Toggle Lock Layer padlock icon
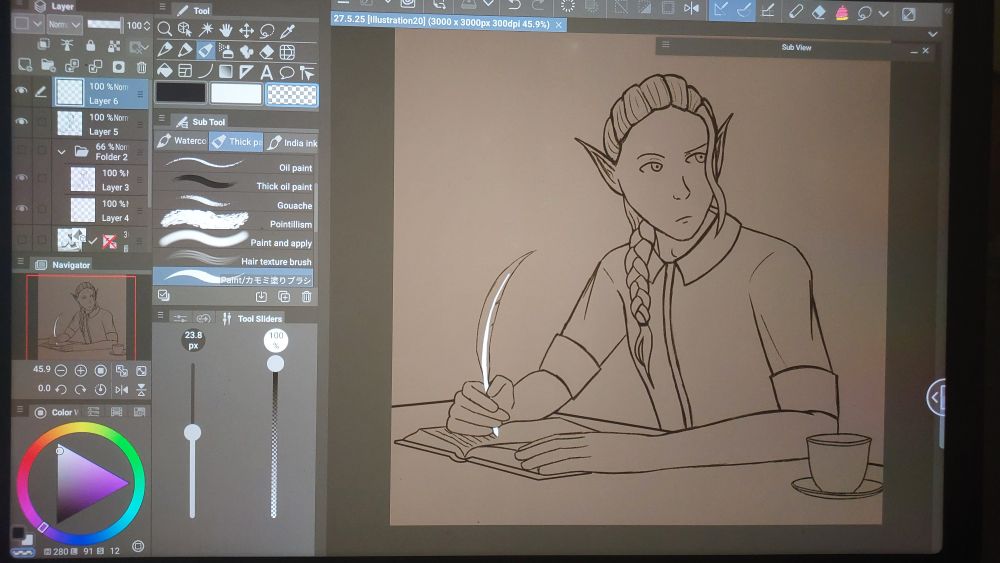 tap(91, 45)
